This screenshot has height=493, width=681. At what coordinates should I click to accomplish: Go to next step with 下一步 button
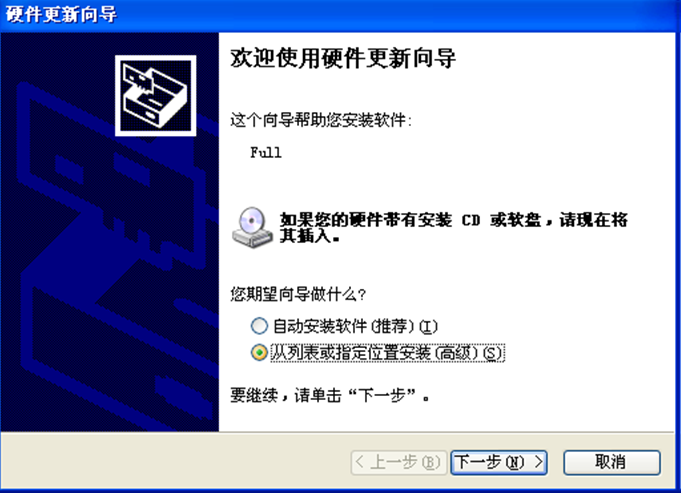pyautogui.click(x=499, y=462)
